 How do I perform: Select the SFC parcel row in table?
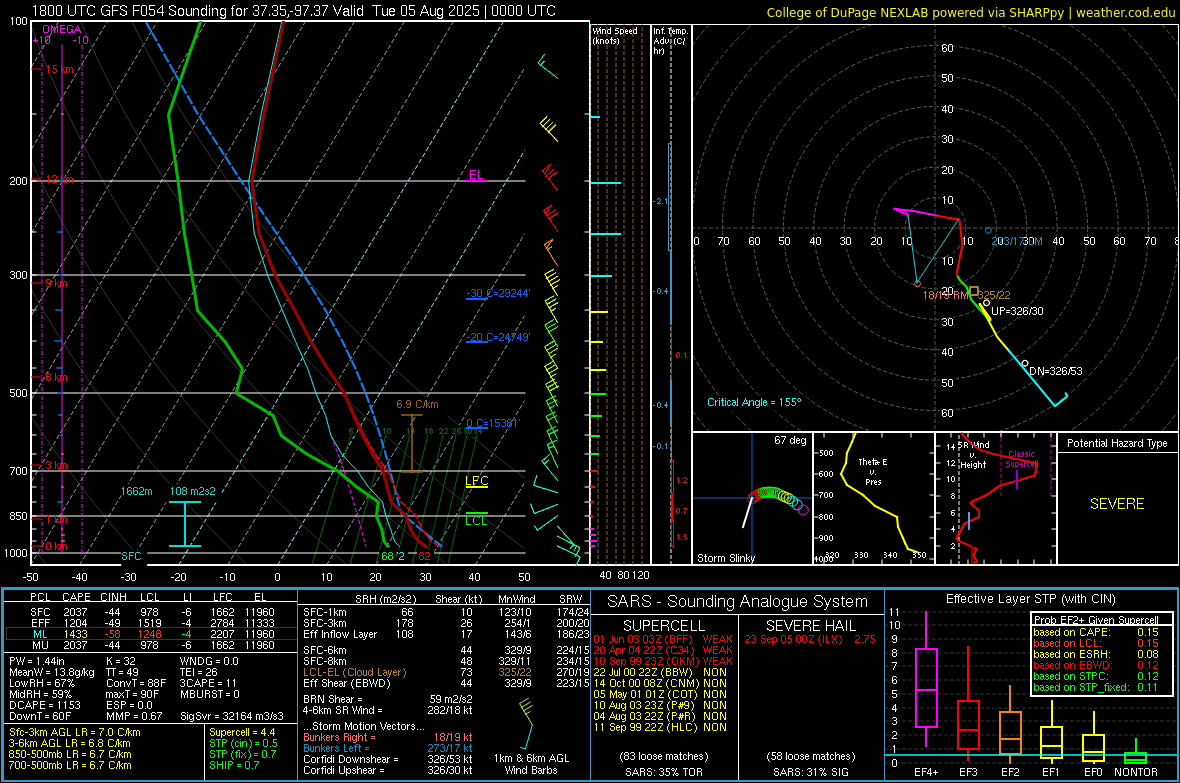151,612
